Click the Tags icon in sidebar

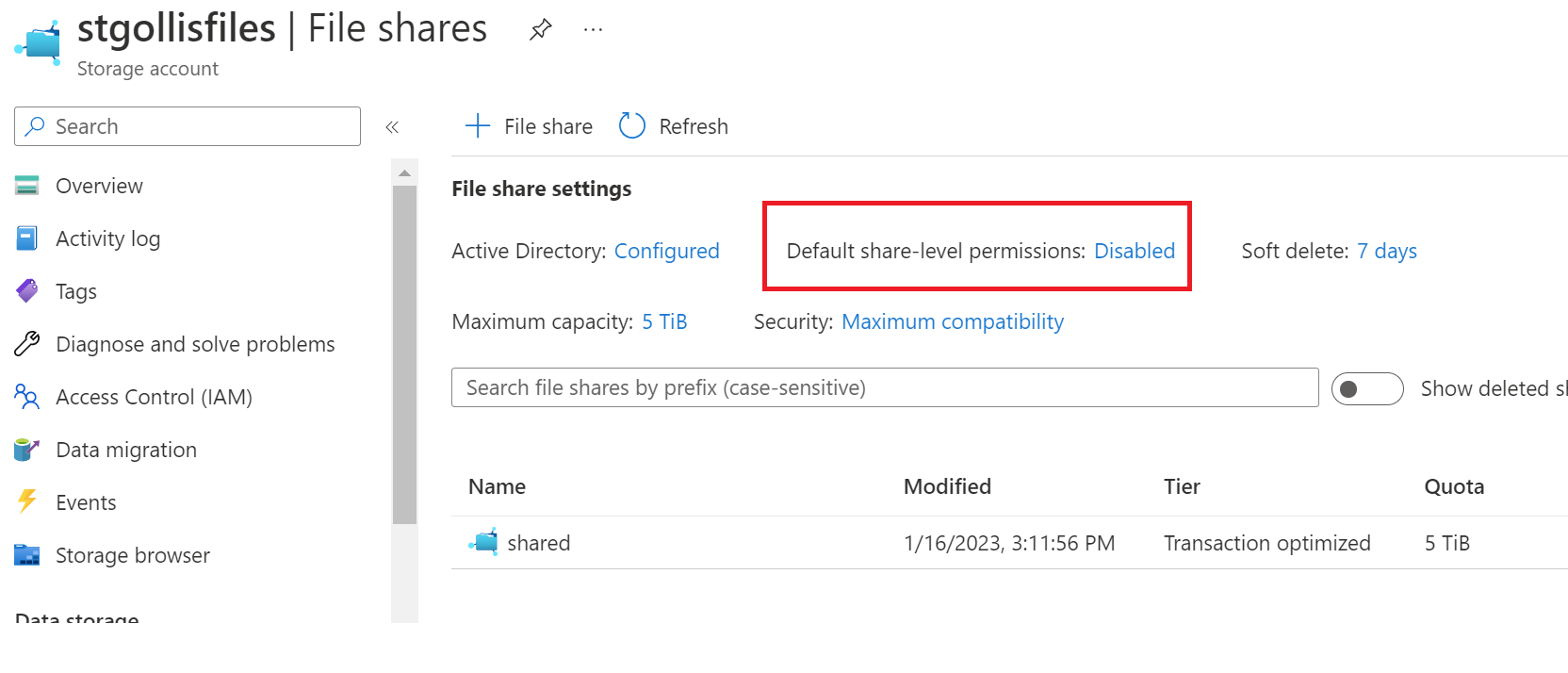click(27, 291)
